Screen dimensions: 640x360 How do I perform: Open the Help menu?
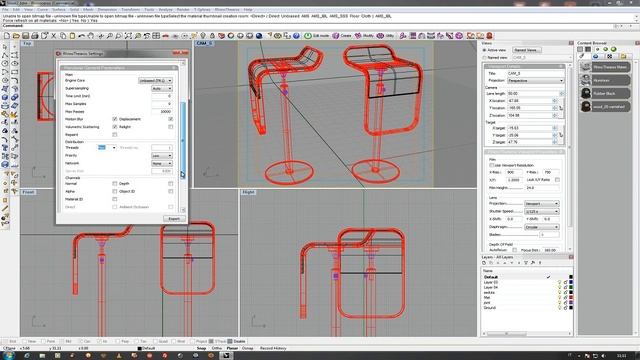(248, 9)
